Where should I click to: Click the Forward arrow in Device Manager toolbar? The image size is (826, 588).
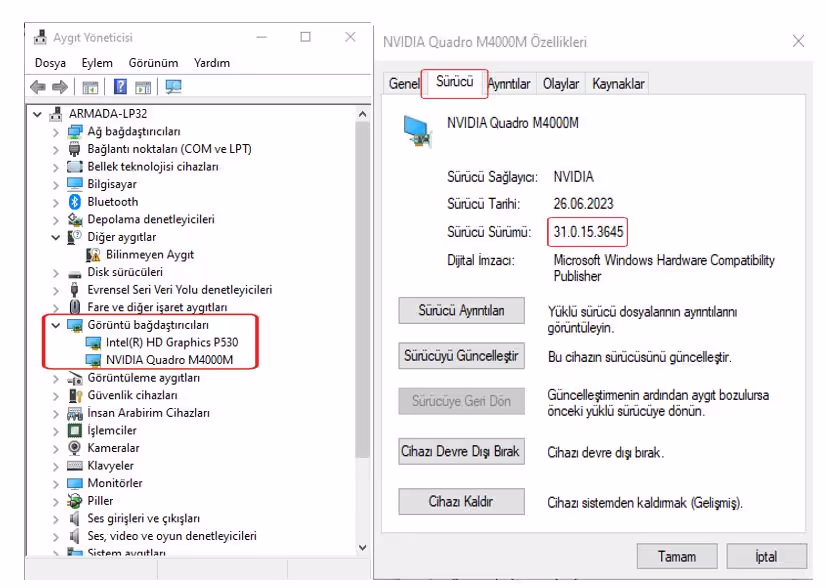click(60, 87)
